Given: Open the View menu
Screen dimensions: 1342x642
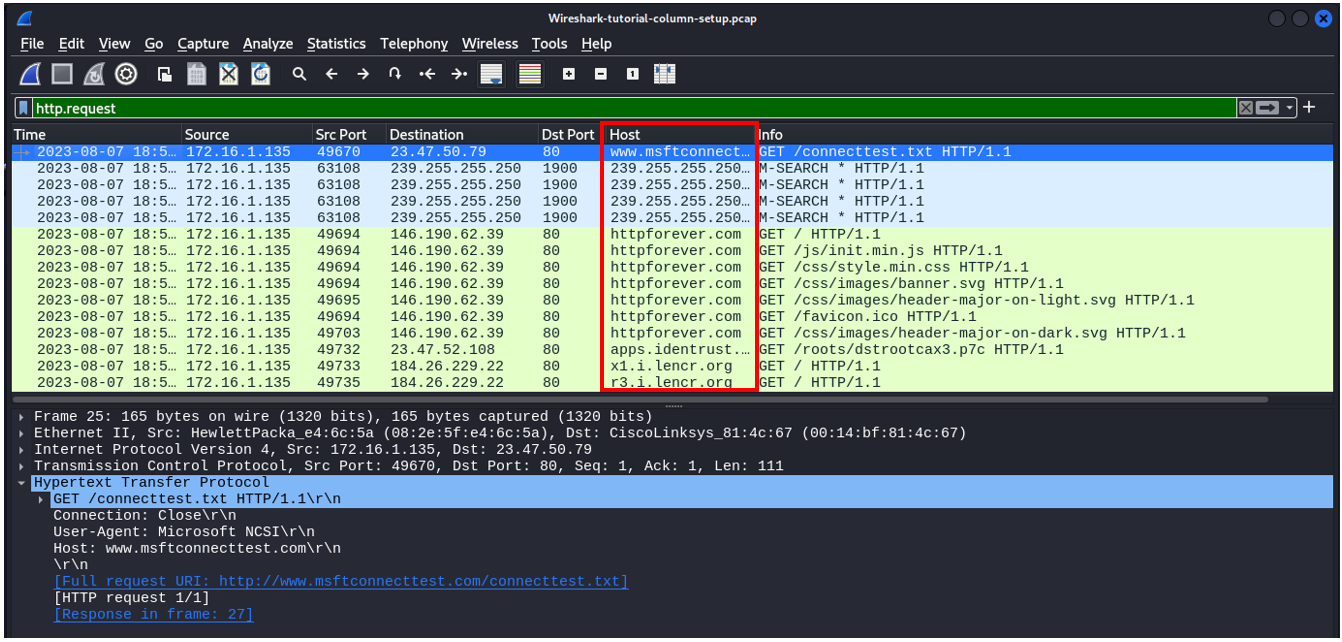Looking at the screenshot, I should 114,44.
